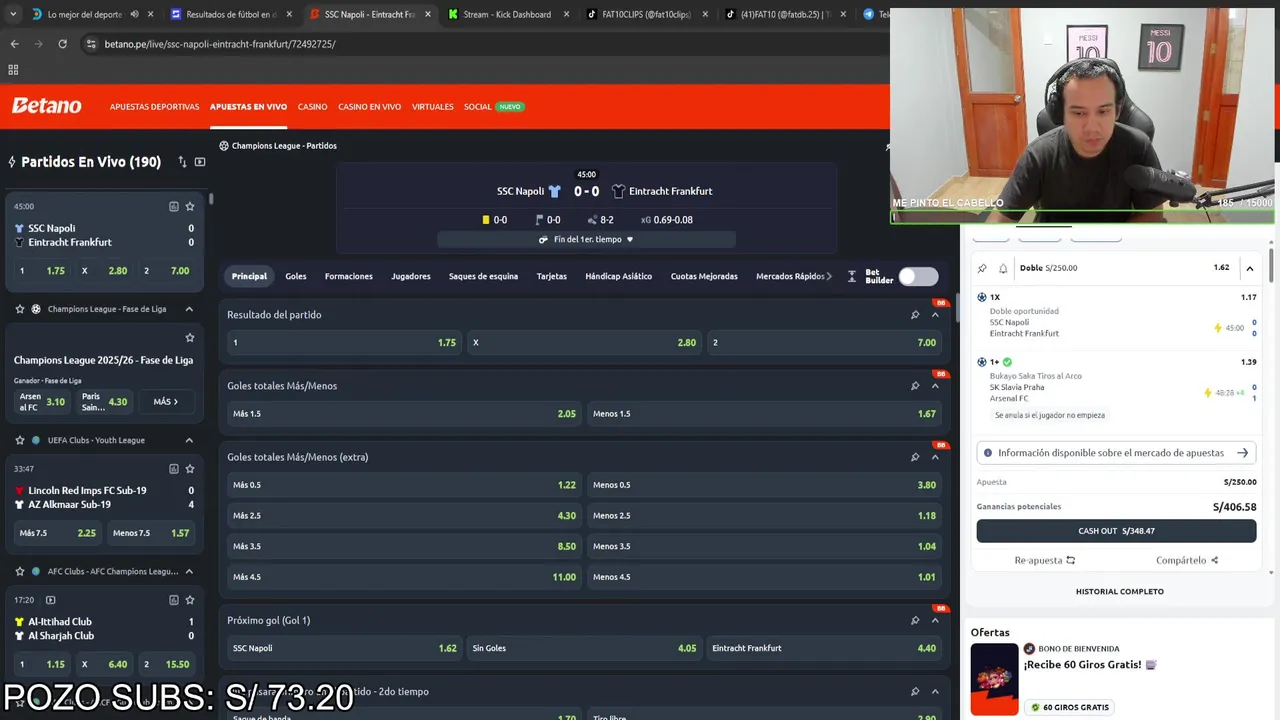Switch to the Hándicap Asiático tab
This screenshot has height=720, width=1280.
click(x=618, y=276)
